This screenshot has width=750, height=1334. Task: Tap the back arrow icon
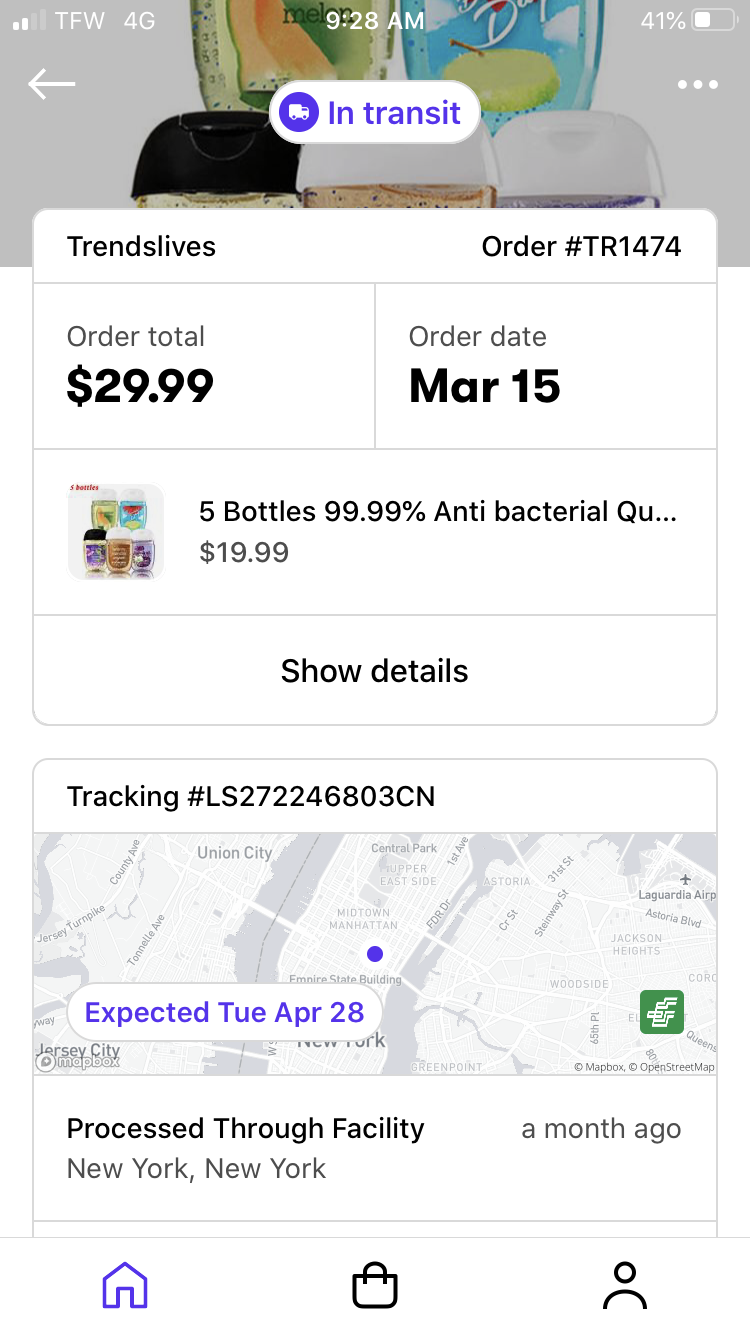(x=52, y=84)
